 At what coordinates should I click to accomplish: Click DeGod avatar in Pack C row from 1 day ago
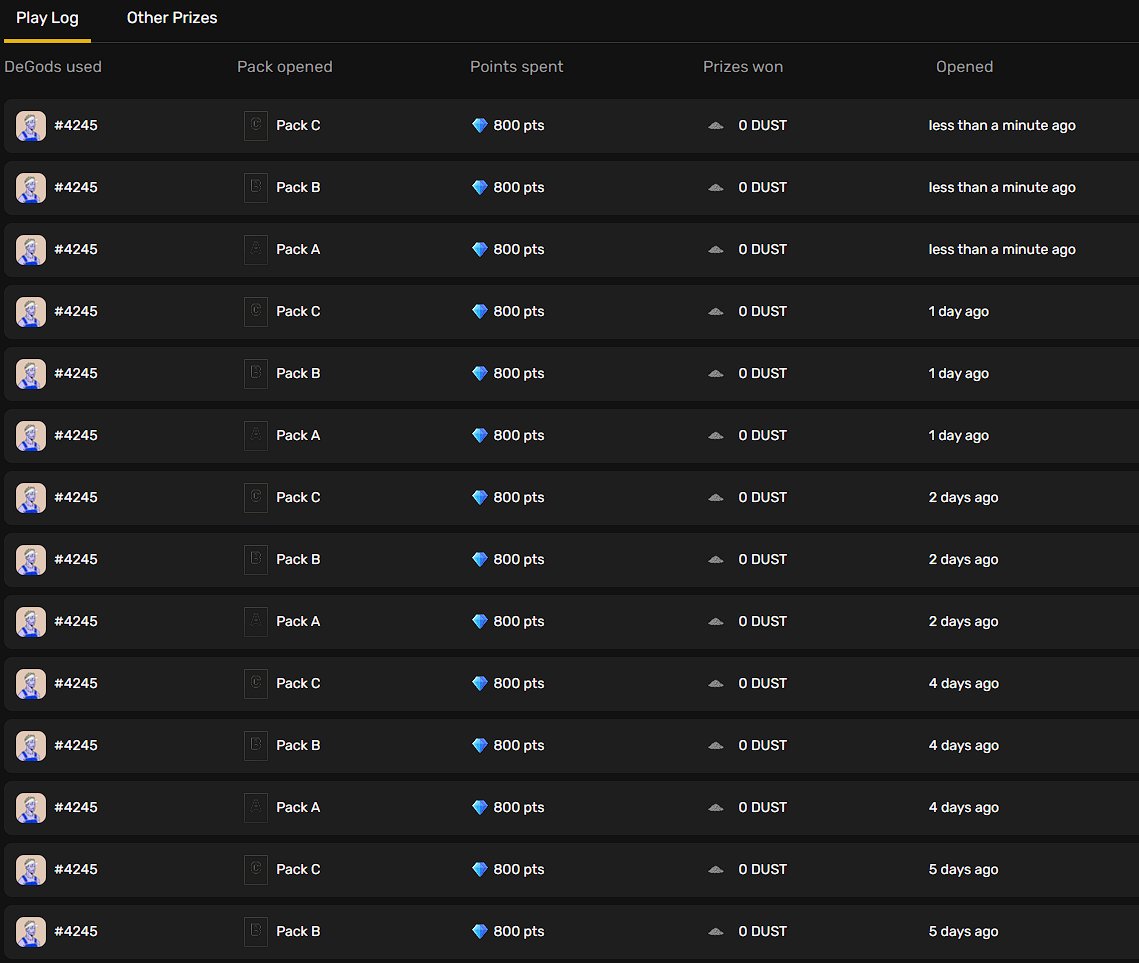click(31, 312)
